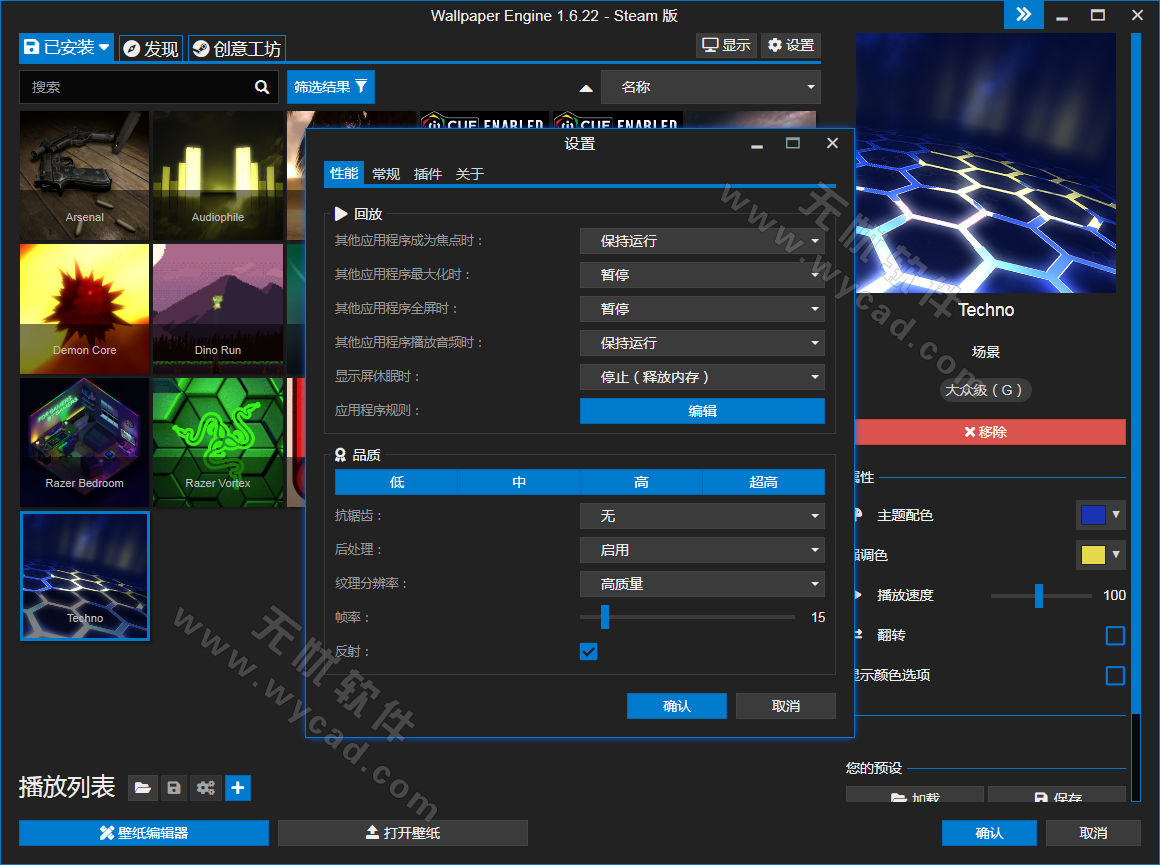The height and width of the screenshot is (865, 1160).
Task: Toggle sort direction arrow icon
Action: pyautogui.click(x=586, y=88)
